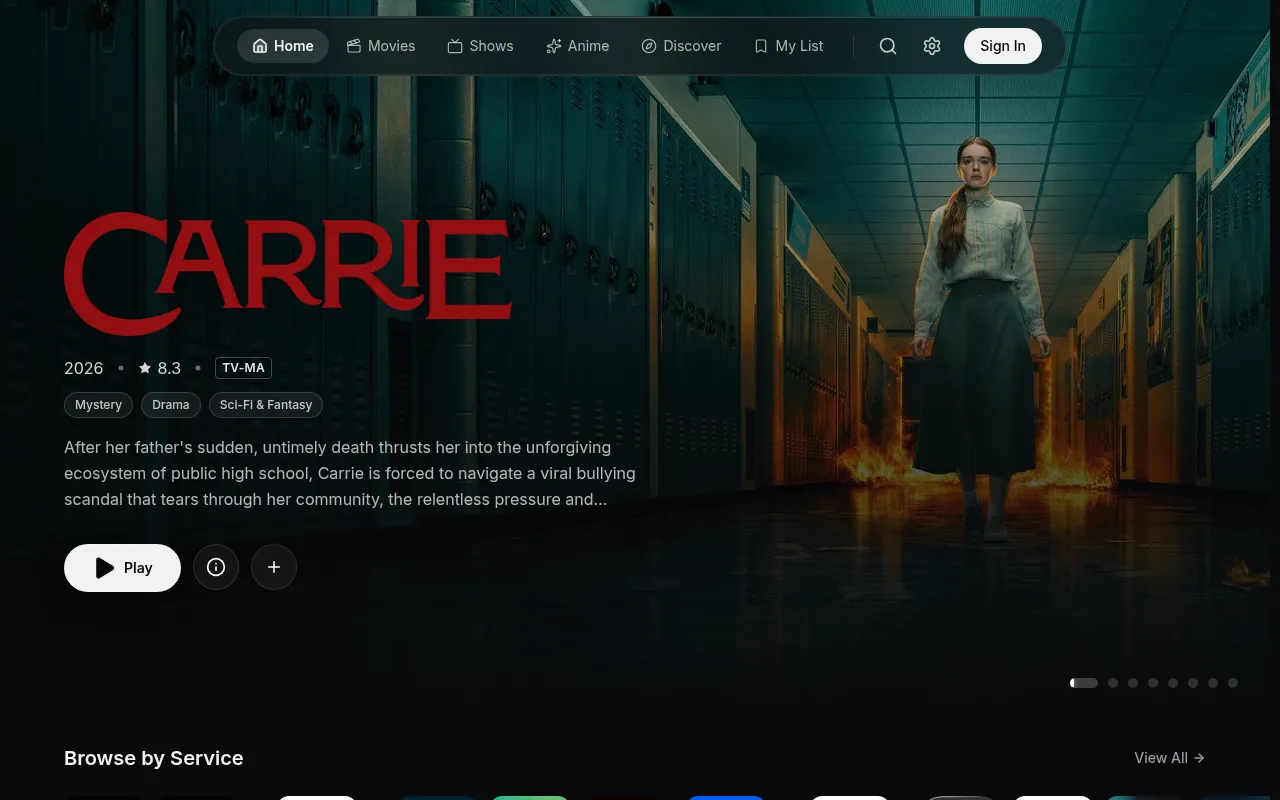Jump to second carousel slide dot
The image size is (1280, 800).
(x=1113, y=683)
